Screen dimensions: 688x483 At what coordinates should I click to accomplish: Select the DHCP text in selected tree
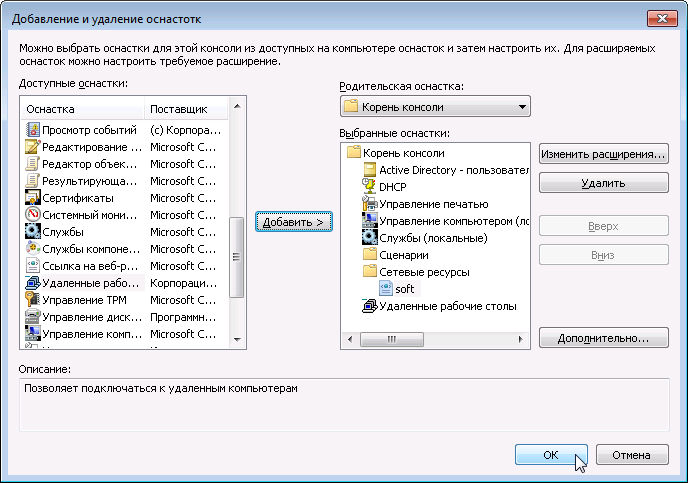click(393, 187)
